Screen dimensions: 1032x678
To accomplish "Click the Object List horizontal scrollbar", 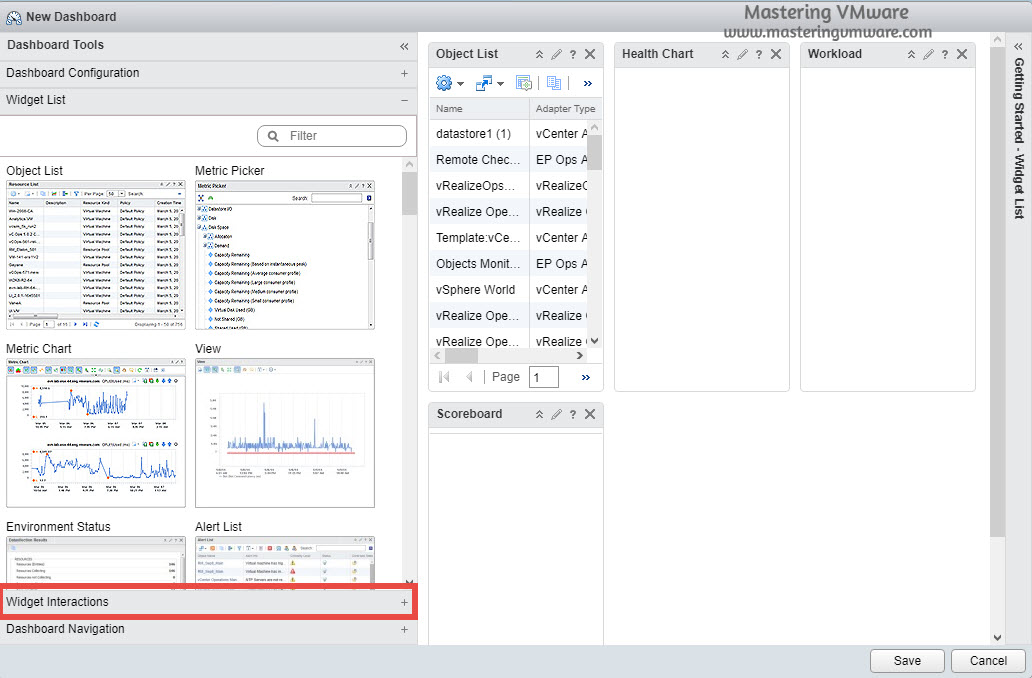I will click(461, 356).
